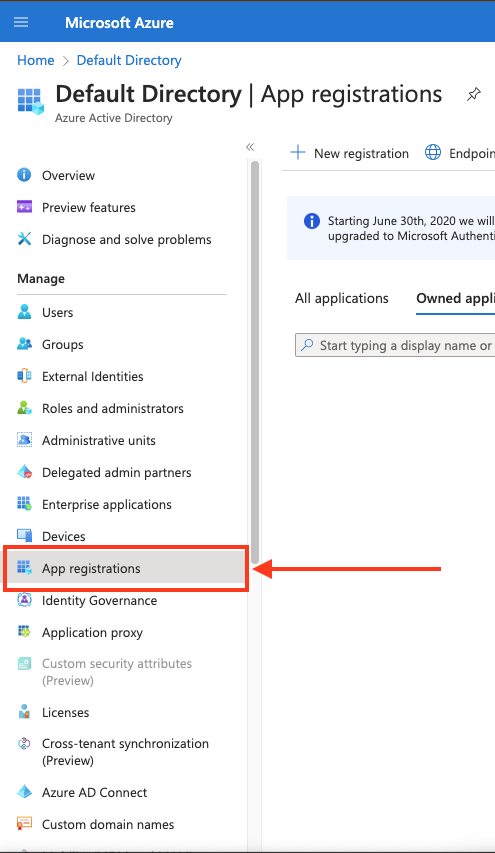Viewport: 495px width, 853px height.
Task: Click the Endpoints globe icon
Action: (x=433, y=152)
